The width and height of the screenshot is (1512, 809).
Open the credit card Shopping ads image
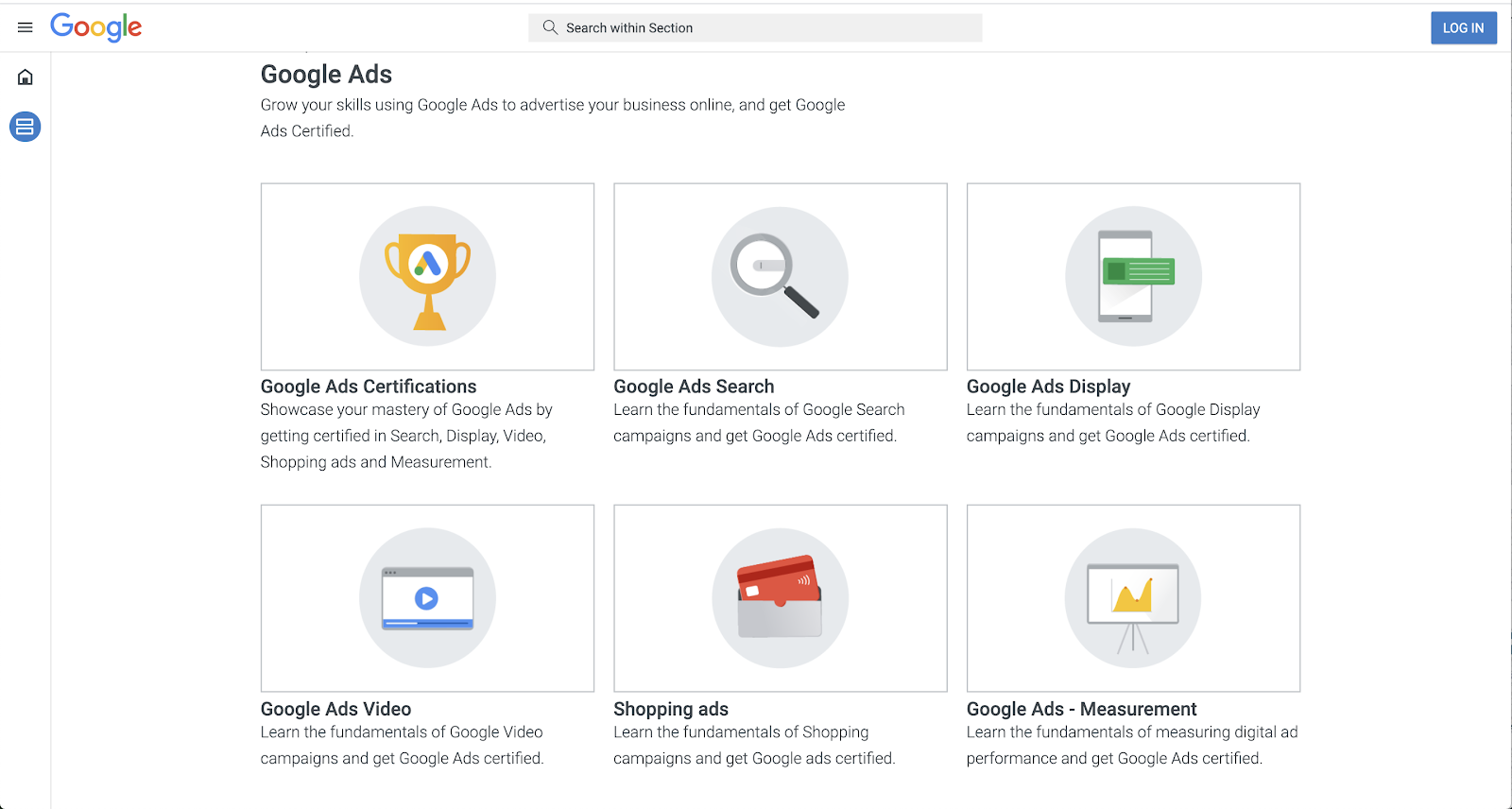click(781, 598)
